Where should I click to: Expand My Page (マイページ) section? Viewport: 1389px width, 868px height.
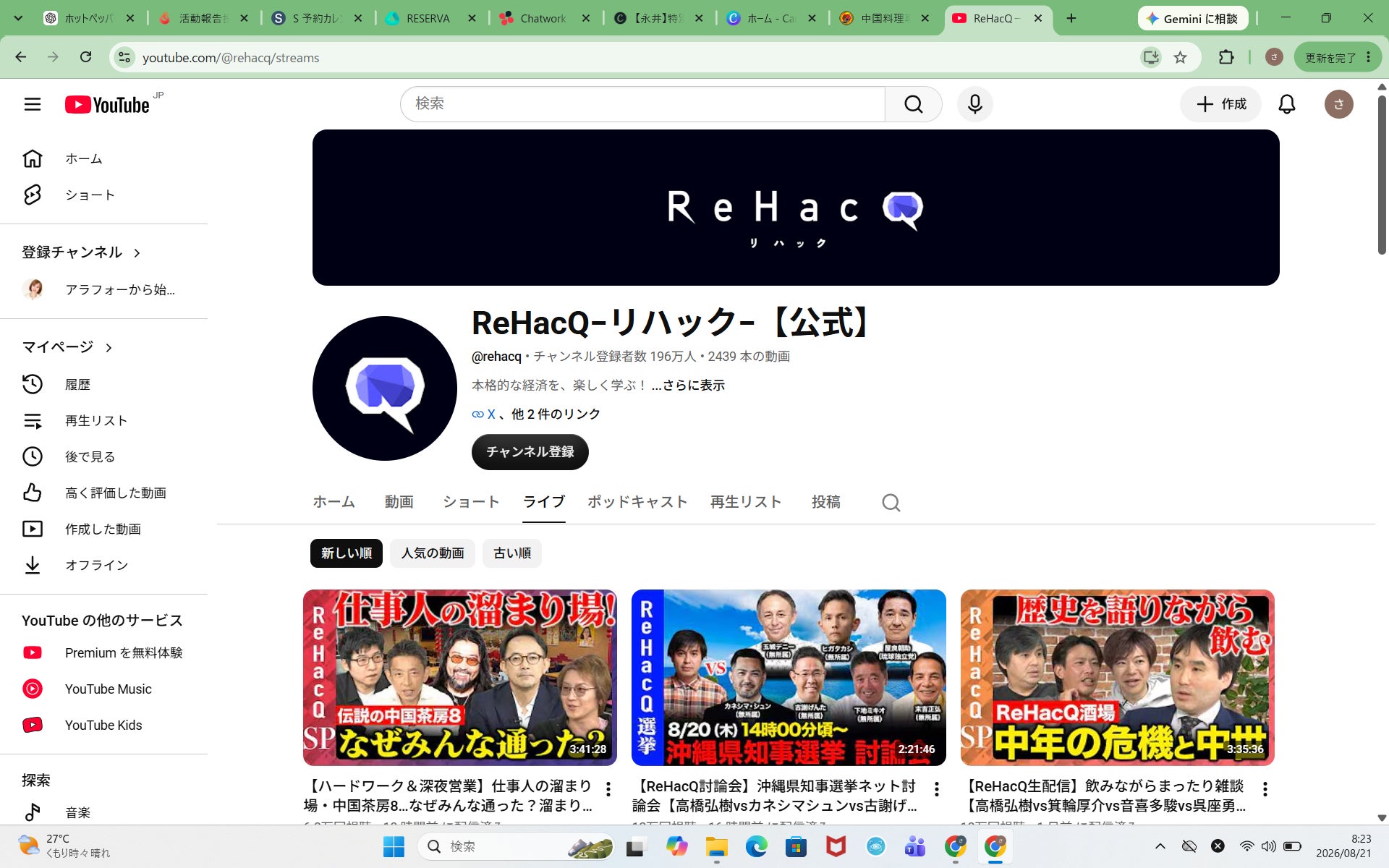[67, 347]
